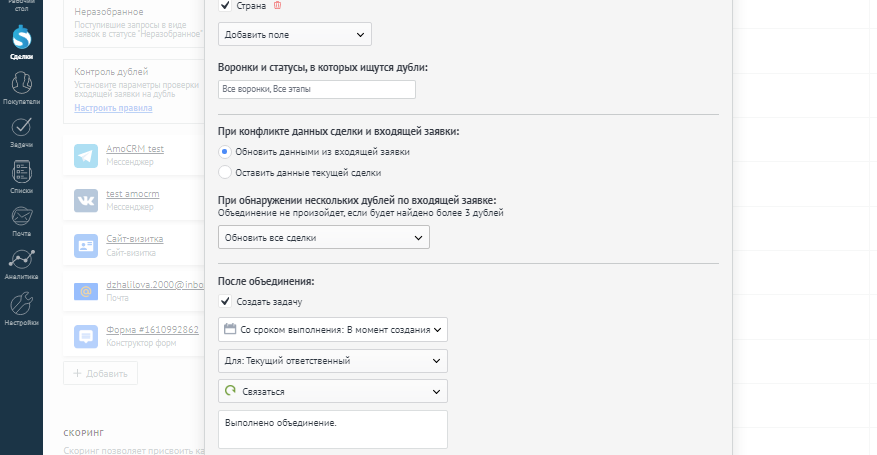Go to Покупатели in the sidebar
877x455 pixels.
[x=21, y=87]
